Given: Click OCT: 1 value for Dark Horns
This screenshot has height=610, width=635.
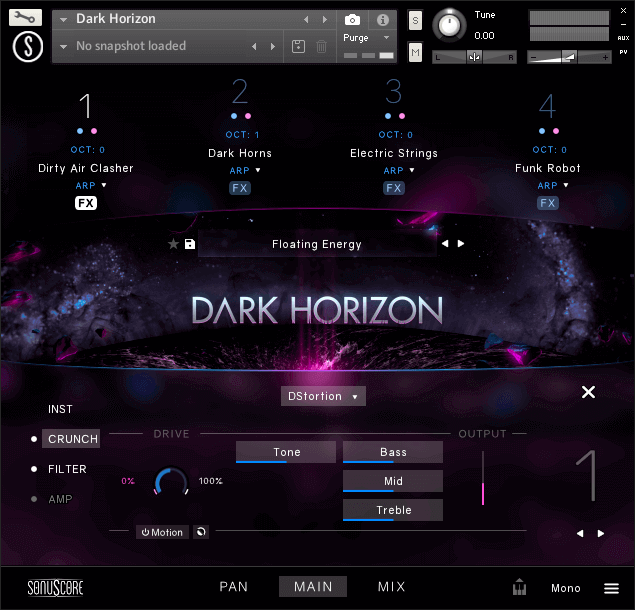Looking at the screenshot, I should pyautogui.click(x=242, y=134).
